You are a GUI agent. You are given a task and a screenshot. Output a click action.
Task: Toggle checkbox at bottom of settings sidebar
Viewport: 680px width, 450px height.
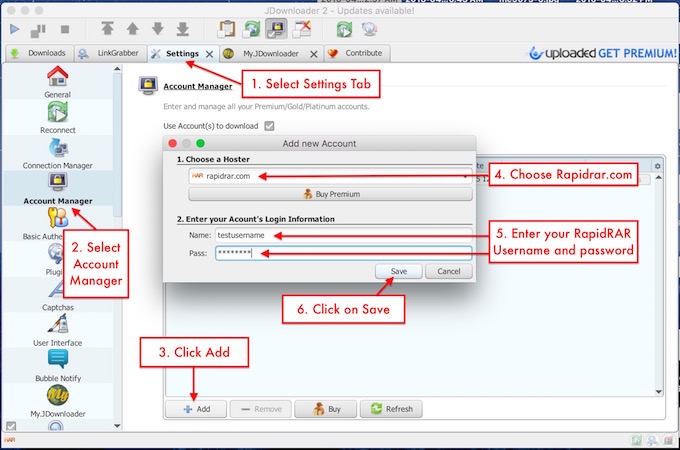coord(11,425)
